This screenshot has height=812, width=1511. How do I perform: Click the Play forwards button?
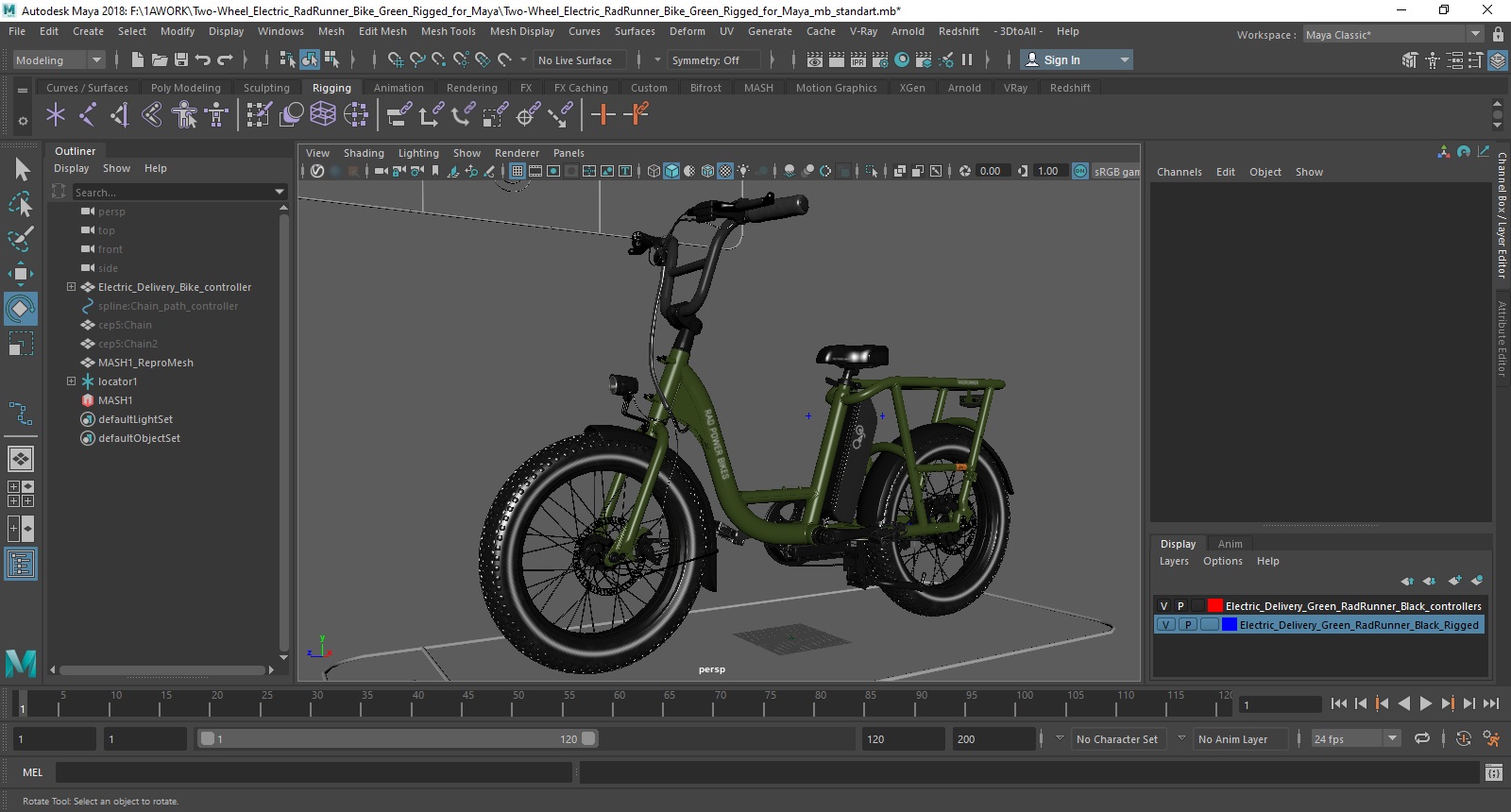point(1426,703)
